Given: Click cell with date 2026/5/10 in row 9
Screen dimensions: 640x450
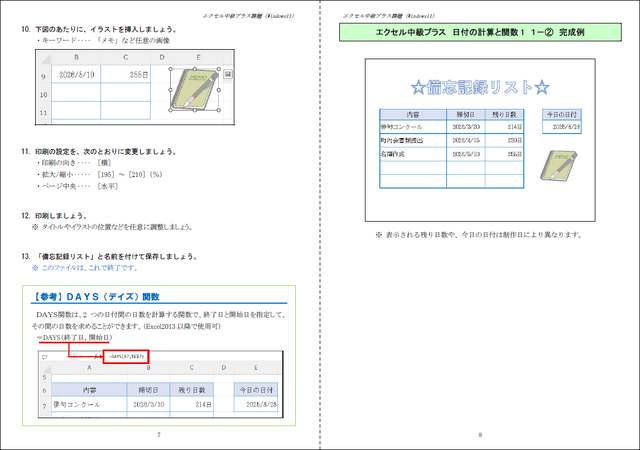Looking at the screenshot, I should click(74, 75).
